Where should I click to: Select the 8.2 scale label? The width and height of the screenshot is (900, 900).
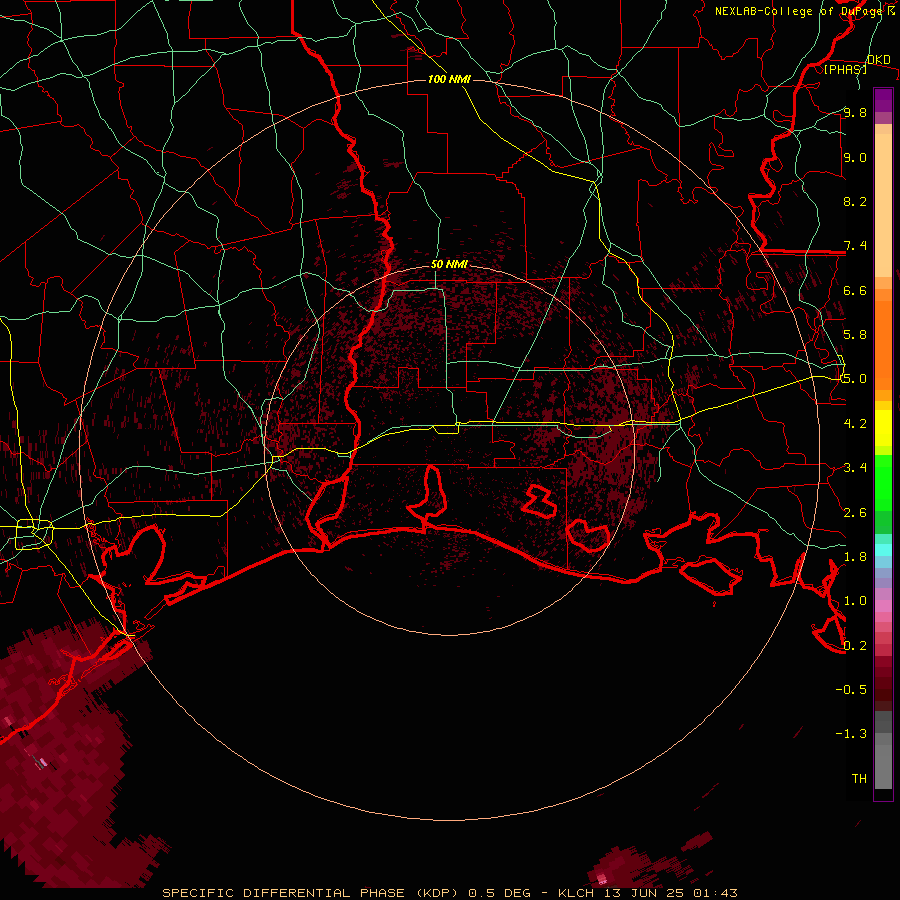coord(855,201)
